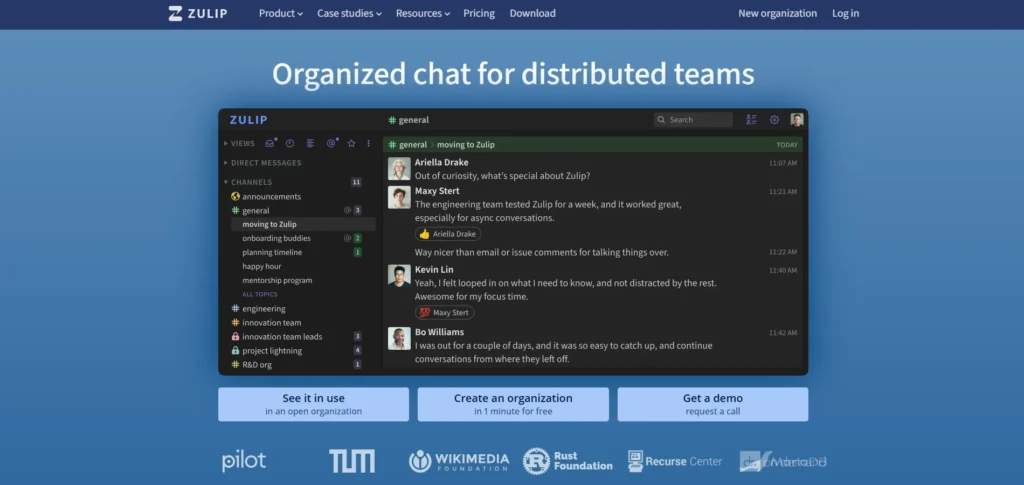Click the moving to Zulip topic in the message bar
1024x485 pixels.
[x=466, y=145]
